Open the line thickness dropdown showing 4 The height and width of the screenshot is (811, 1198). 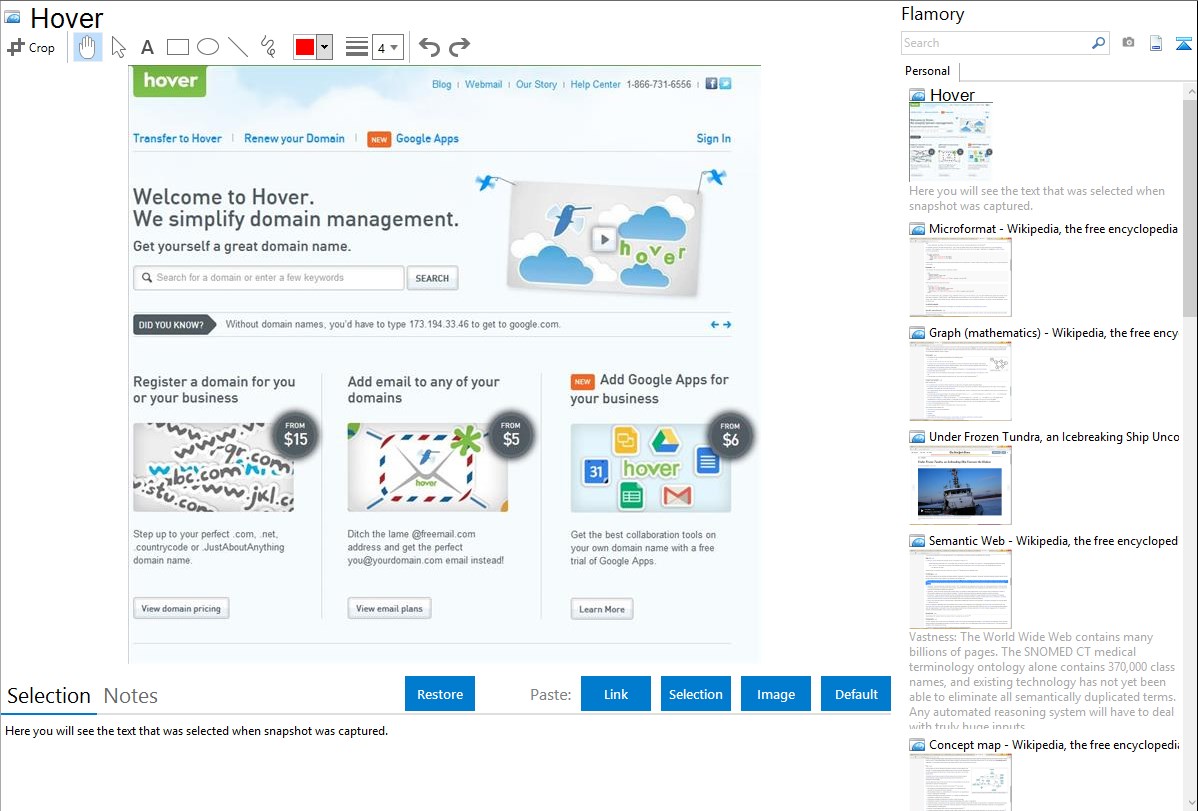(387, 47)
